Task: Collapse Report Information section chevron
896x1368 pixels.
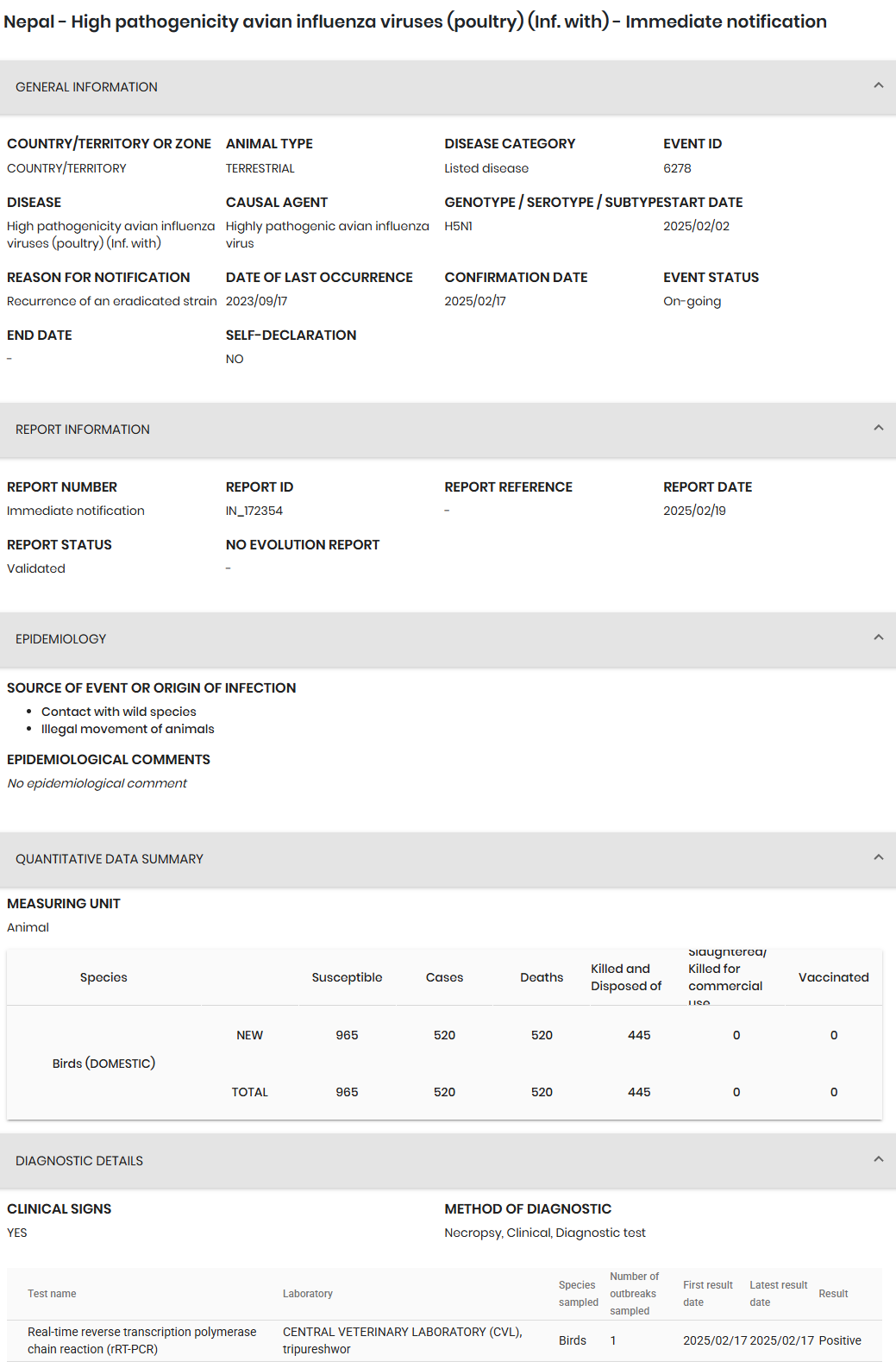Action: pyautogui.click(x=878, y=428)
